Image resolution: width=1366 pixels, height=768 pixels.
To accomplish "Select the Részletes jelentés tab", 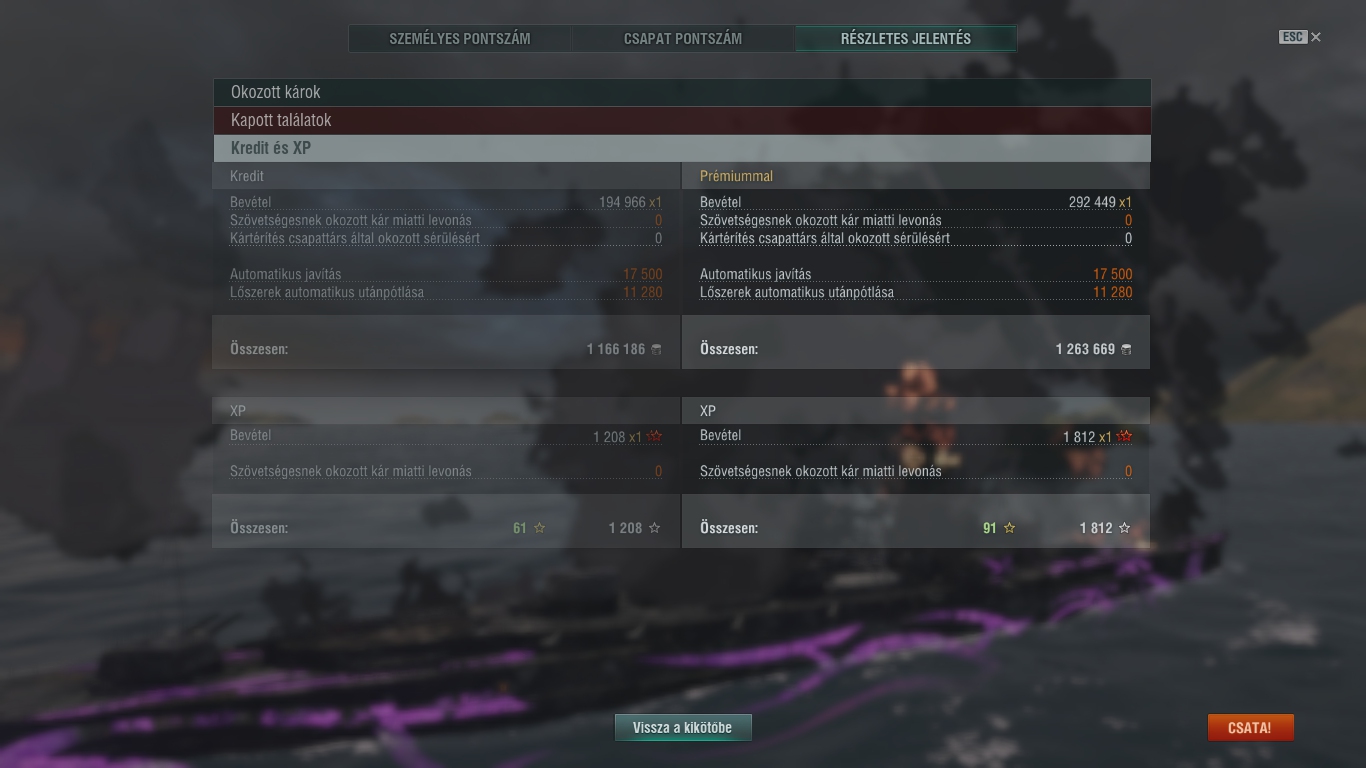I will [x=906, y=38].
